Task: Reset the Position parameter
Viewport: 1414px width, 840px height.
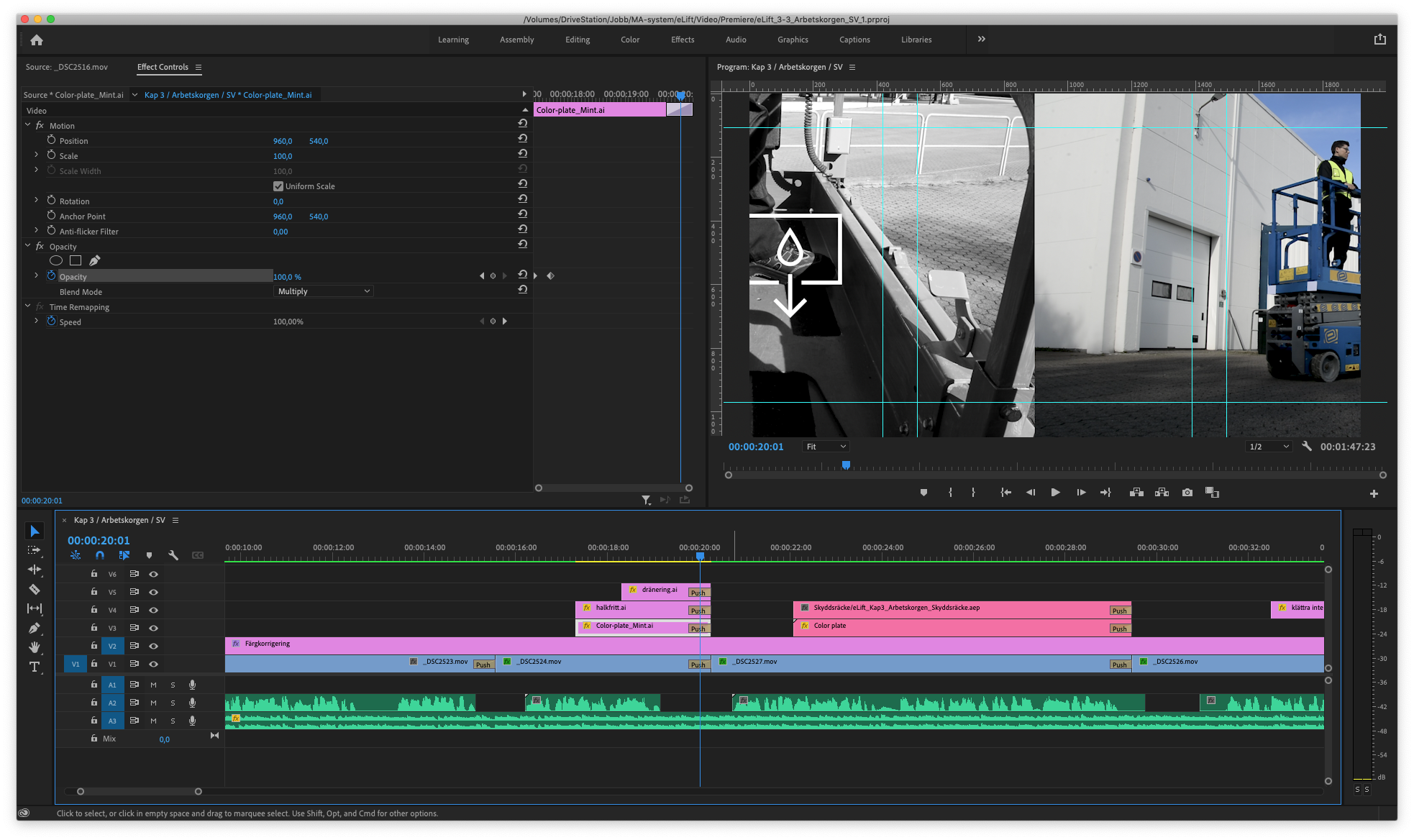Action: coord(523,138)
